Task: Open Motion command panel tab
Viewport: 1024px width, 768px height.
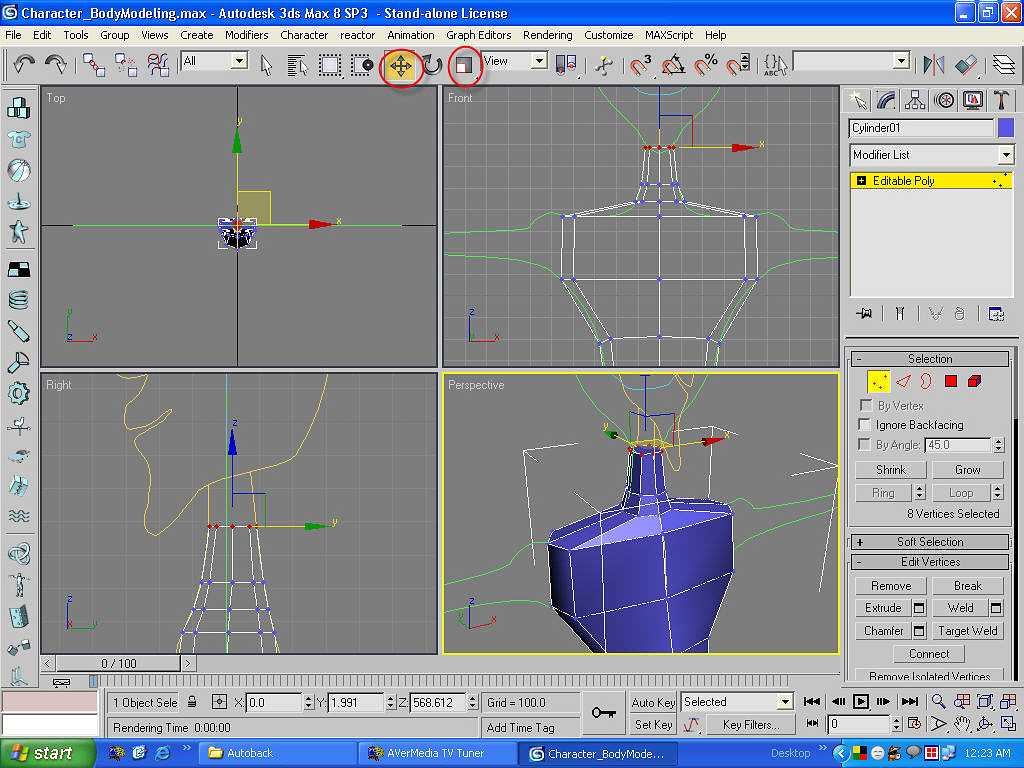Action: point(944,100)
